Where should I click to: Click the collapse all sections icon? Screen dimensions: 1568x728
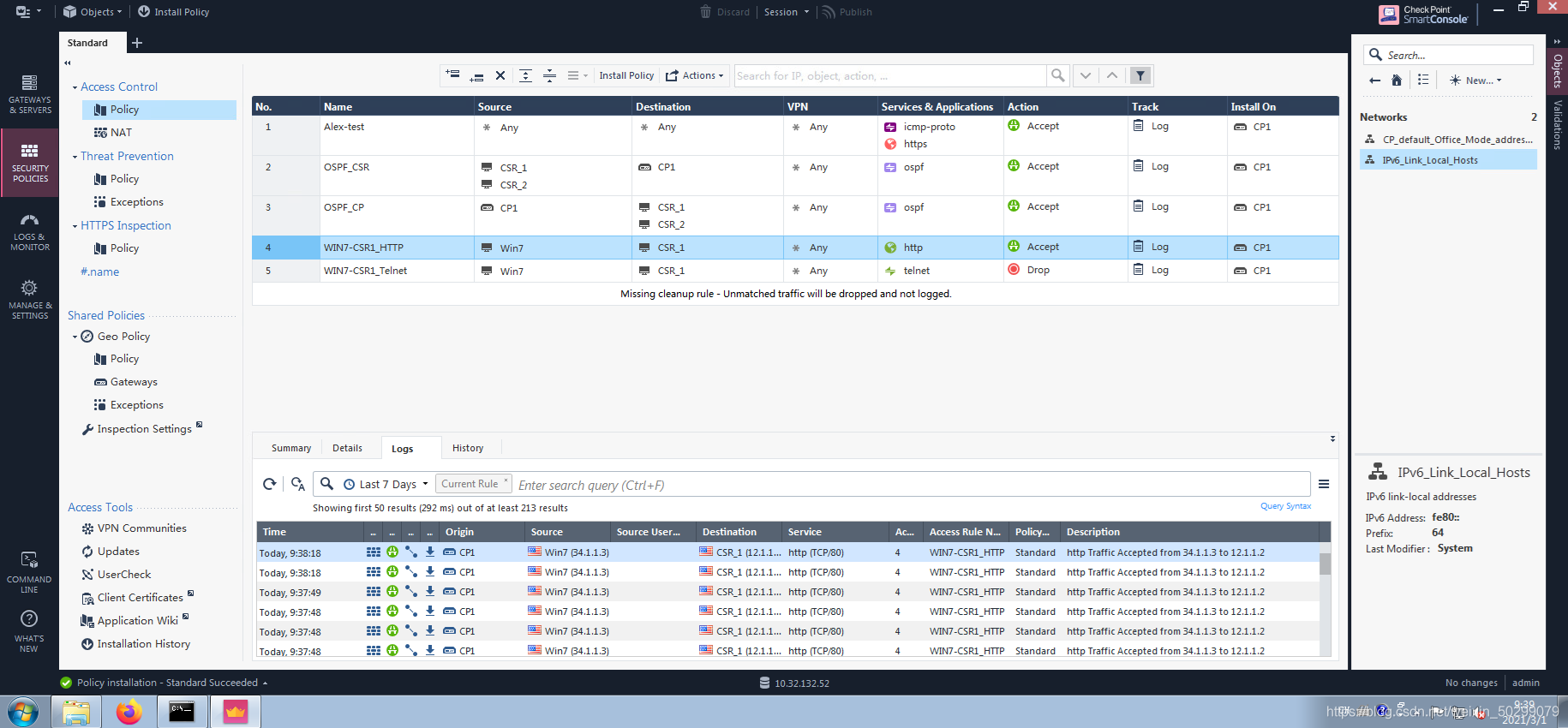click(x=549, y=75)
